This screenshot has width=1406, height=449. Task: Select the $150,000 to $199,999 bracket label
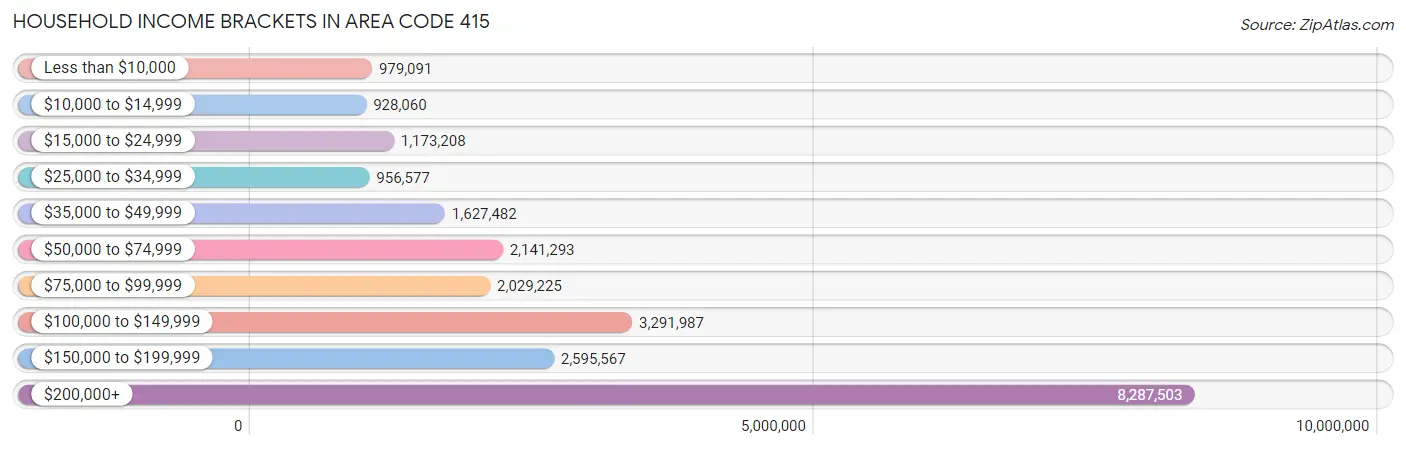tap(122, 358)
